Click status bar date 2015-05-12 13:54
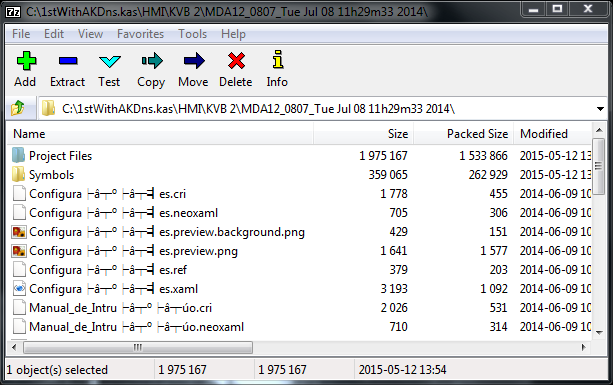The height and width of the screenshot is (385, 613). click(x=402, y=370)
